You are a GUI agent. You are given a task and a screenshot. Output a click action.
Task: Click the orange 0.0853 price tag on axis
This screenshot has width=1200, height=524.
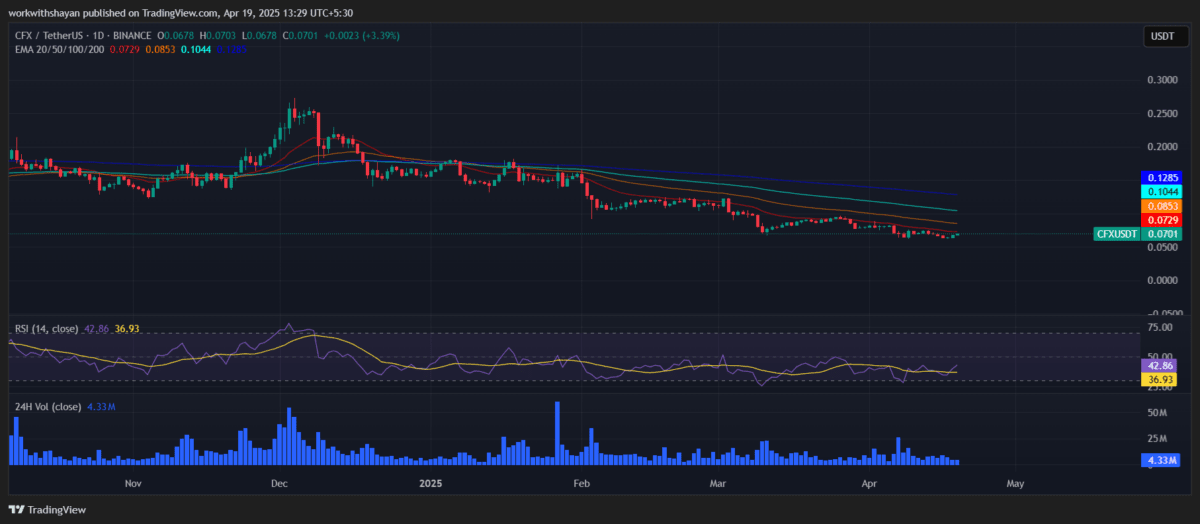1163,206
